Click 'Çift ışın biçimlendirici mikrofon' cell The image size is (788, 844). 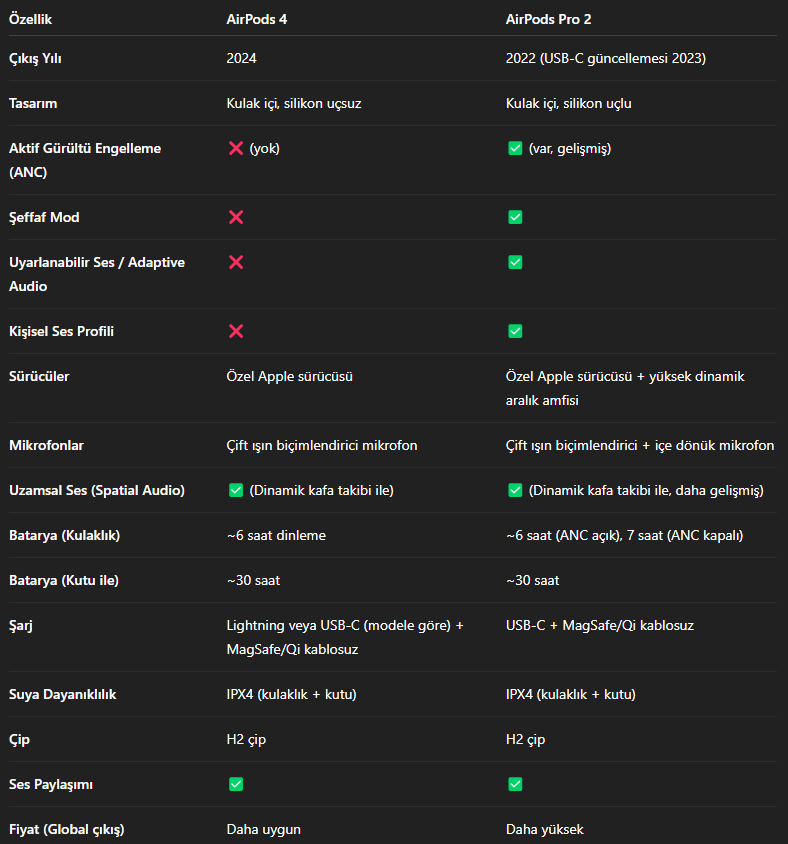pos(322,445)
